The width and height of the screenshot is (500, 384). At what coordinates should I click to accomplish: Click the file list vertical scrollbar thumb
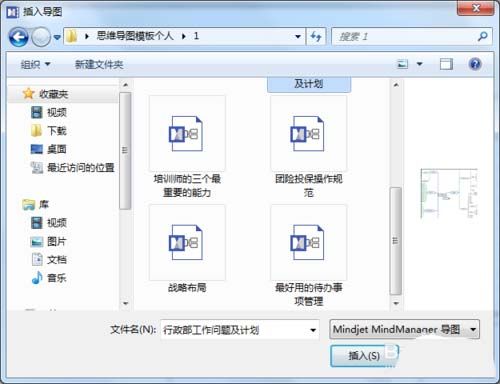396,241
